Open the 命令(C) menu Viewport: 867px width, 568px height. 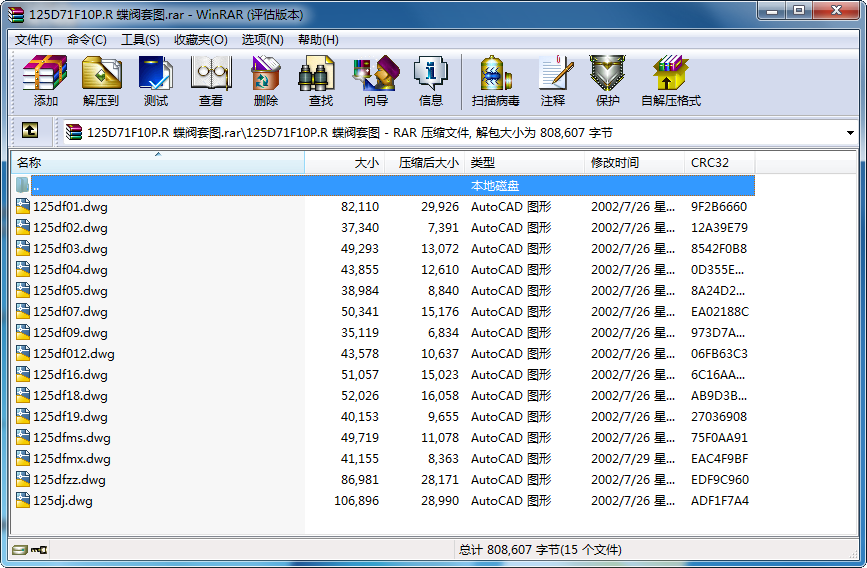(x=86, y=40)
